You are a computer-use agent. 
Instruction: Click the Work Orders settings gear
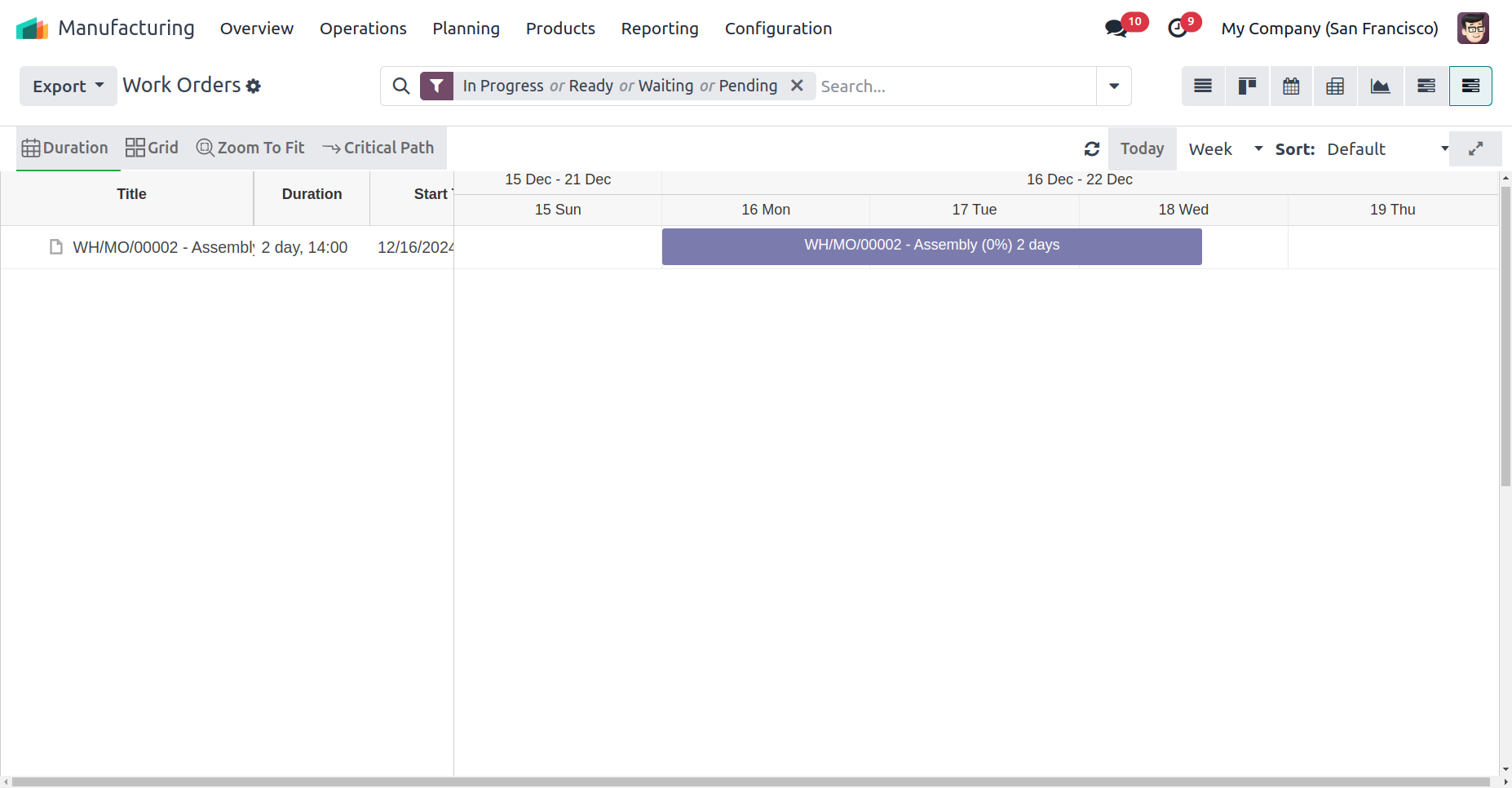click(254, 86)
